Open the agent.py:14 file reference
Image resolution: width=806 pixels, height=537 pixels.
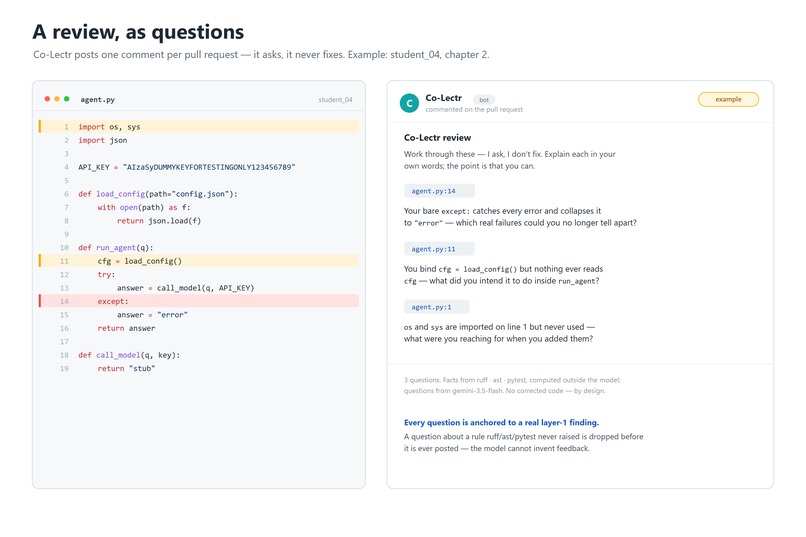click(x=439, y=191)
